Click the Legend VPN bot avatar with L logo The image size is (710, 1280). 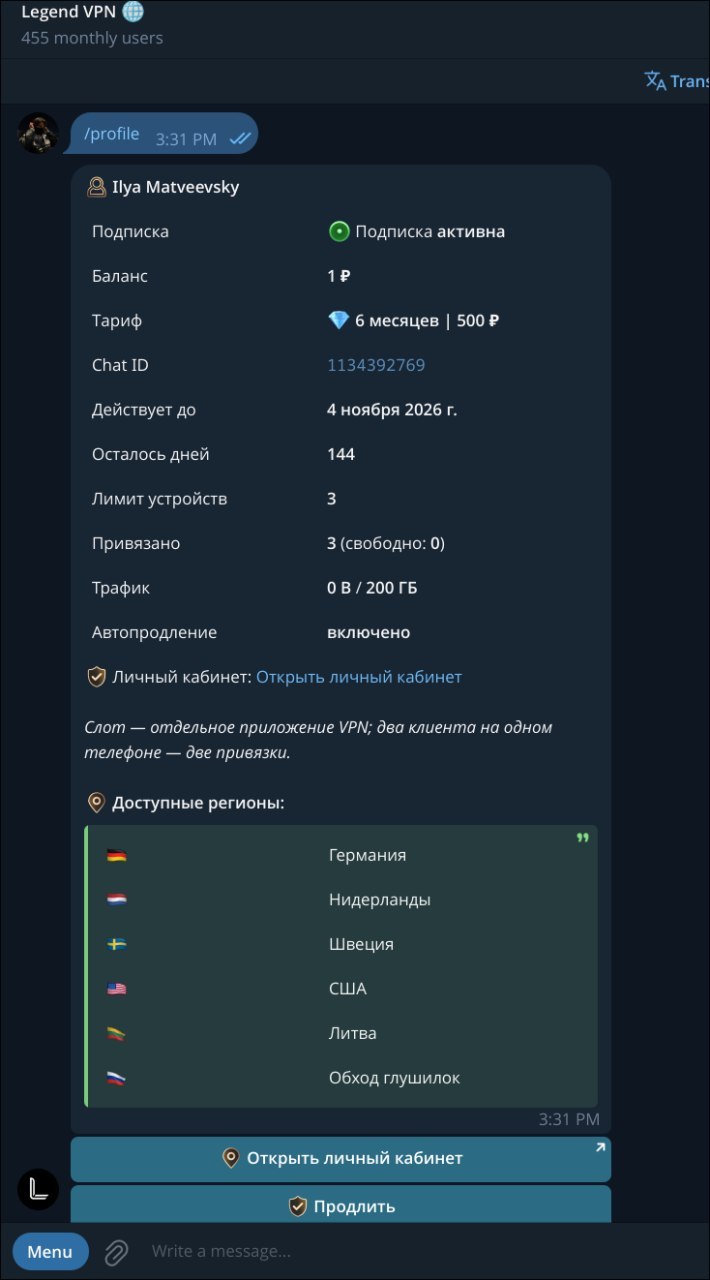click(38, 1189)
